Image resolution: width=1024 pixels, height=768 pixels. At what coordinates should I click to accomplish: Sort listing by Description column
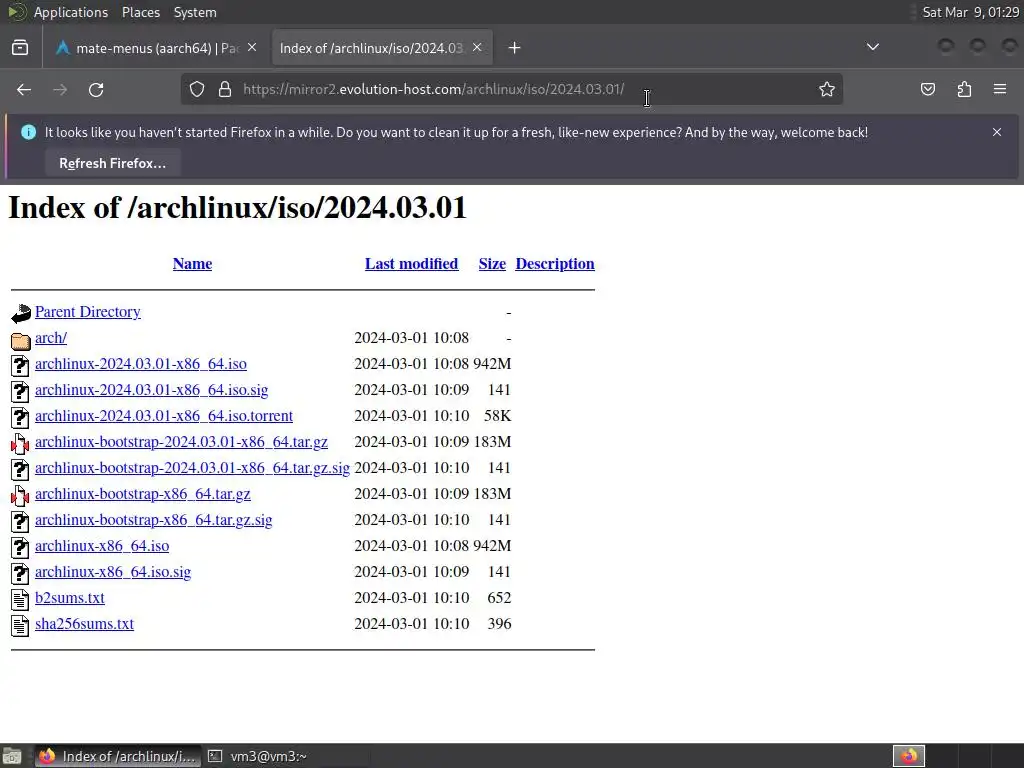[554, 264]
